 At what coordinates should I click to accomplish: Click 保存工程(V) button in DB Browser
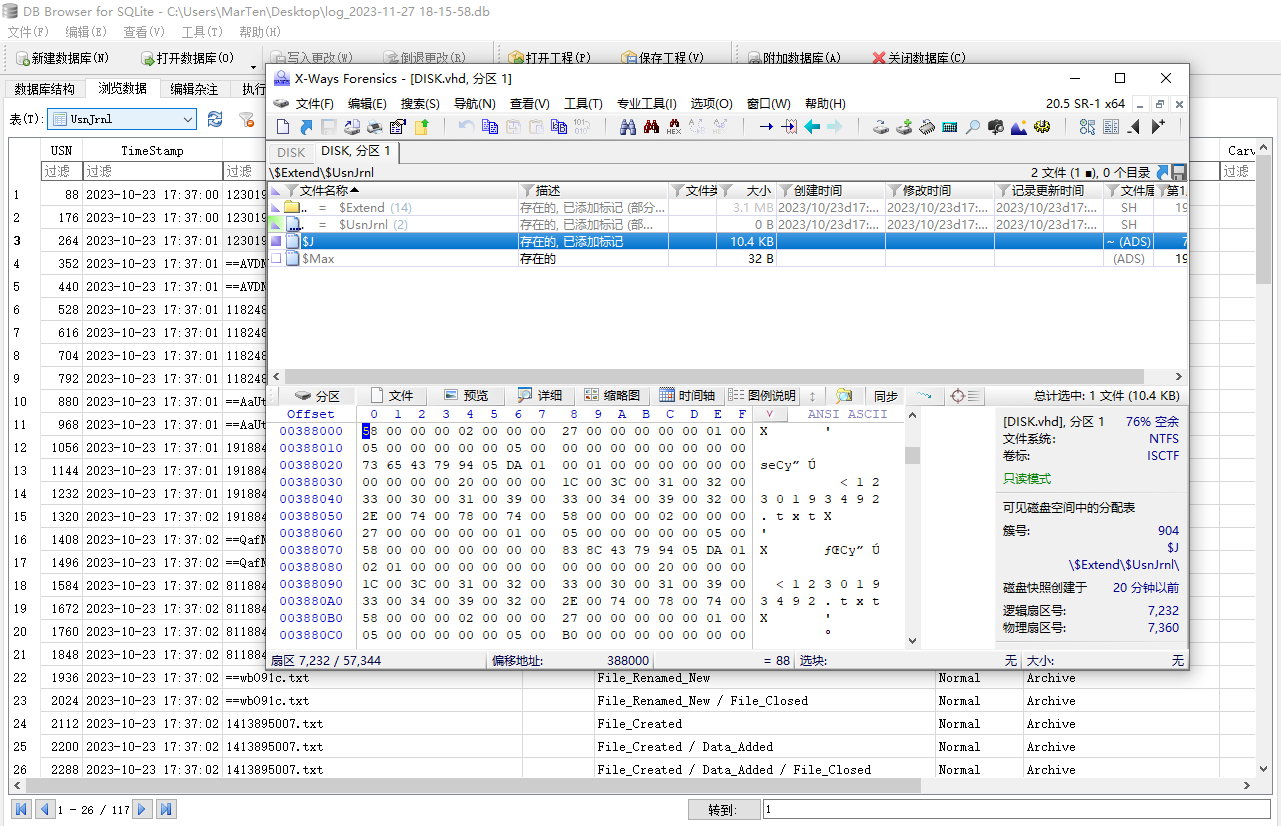(x=662, y=58)
